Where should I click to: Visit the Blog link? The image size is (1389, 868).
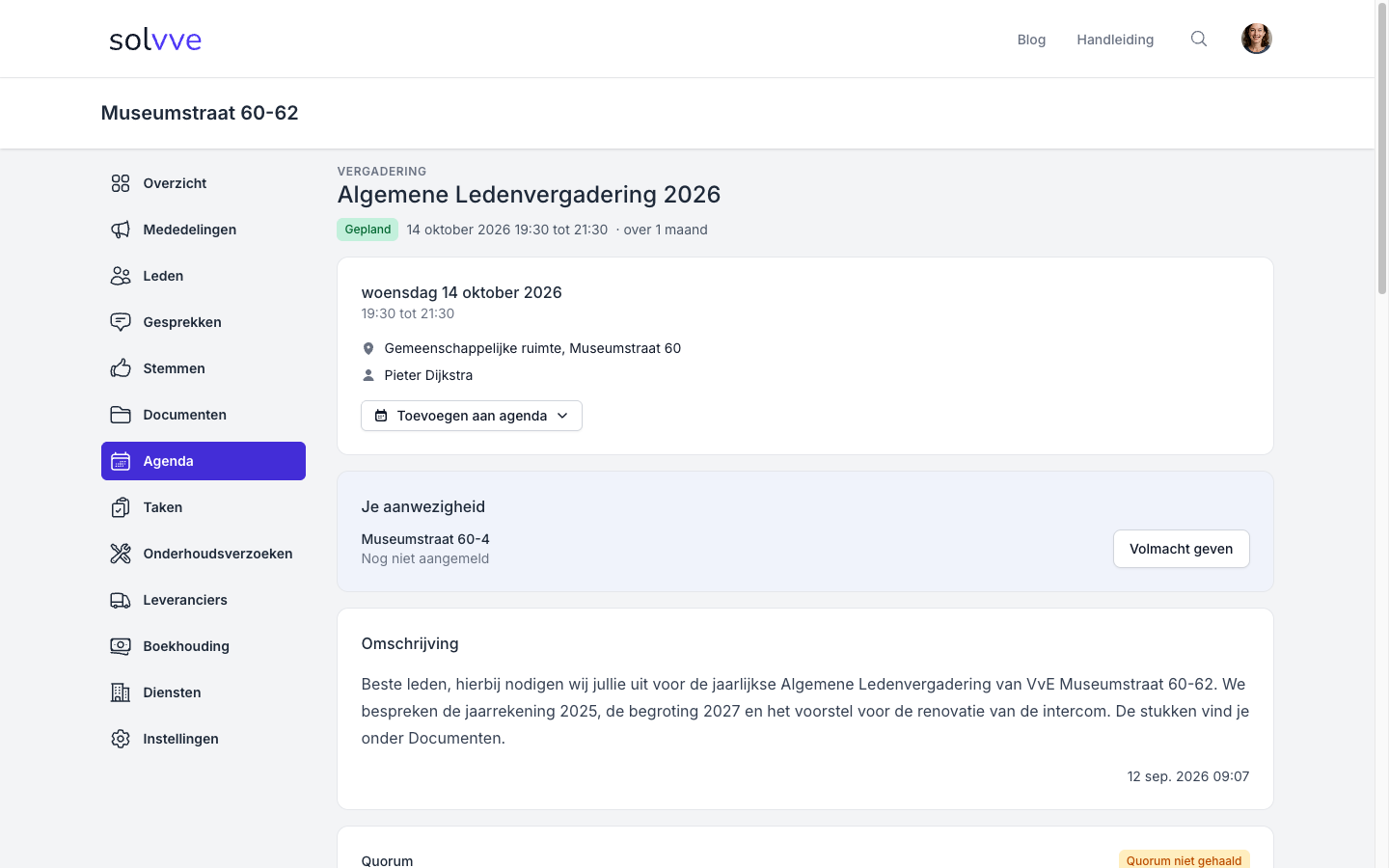(x=1031, y=40)
